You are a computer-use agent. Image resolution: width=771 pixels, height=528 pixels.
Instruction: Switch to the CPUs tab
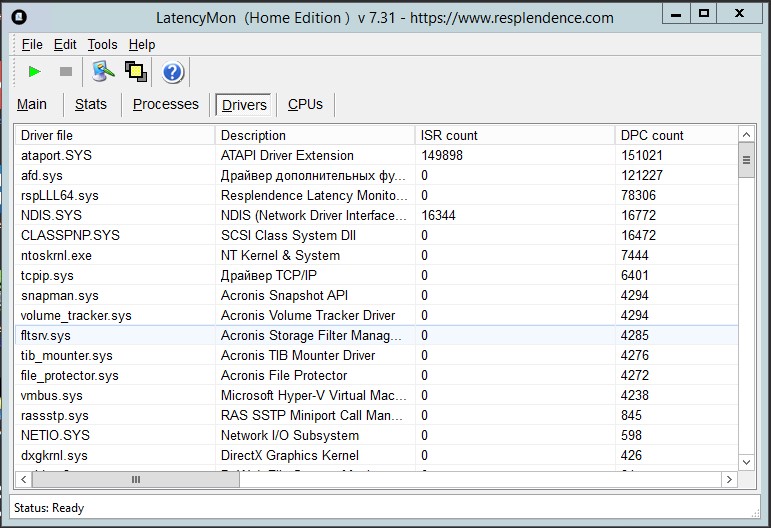[x=305, y=104]
